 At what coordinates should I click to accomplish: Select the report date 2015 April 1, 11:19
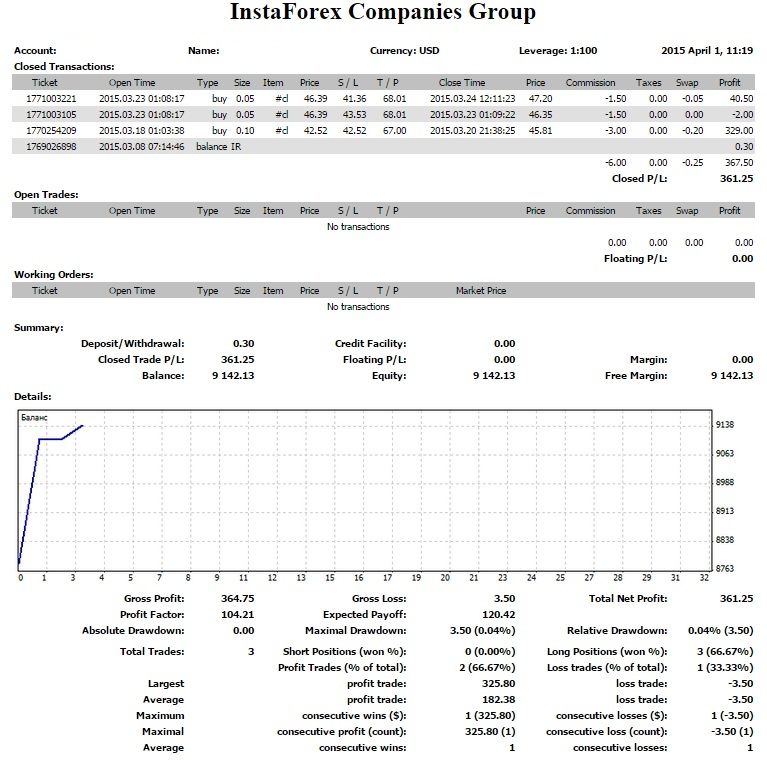(707, 50)
